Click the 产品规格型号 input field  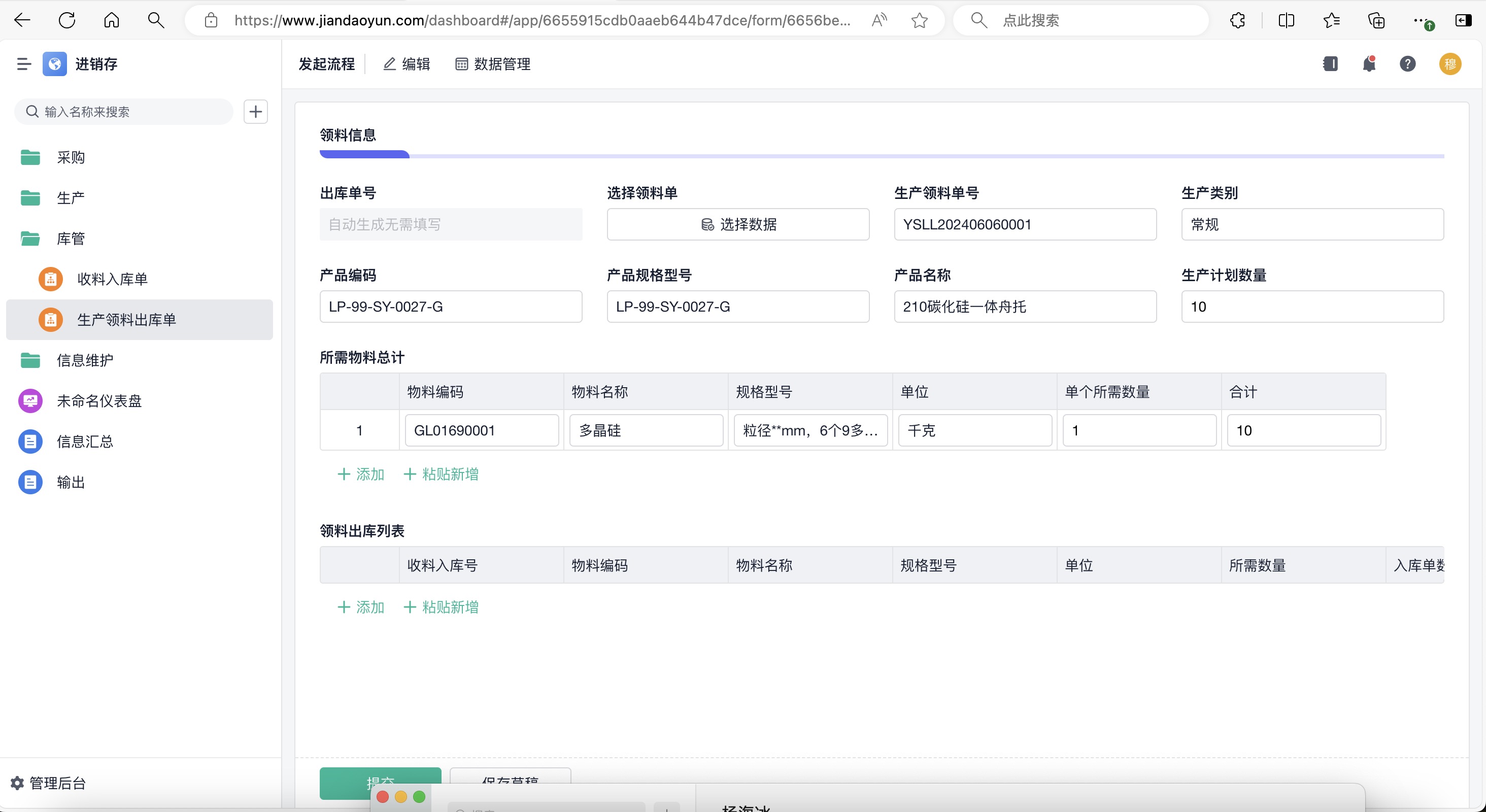click(738, 307)
